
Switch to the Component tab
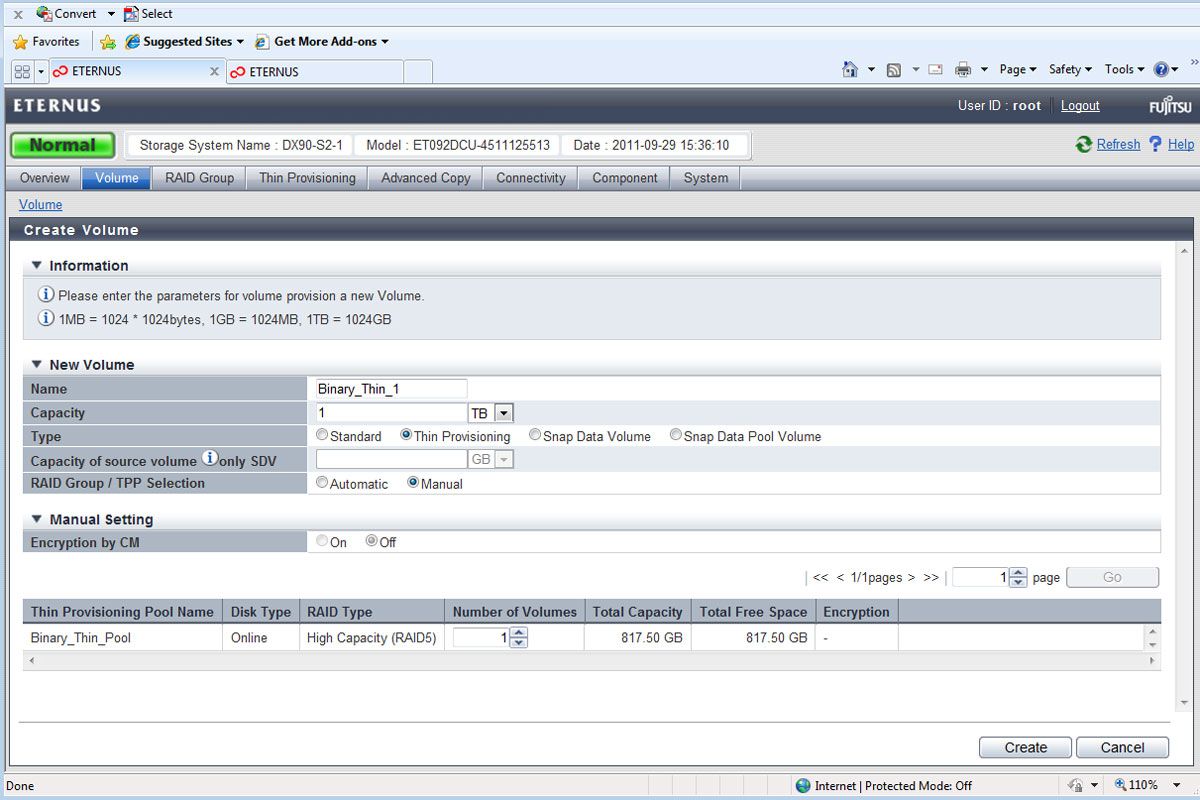[x=625, y=178]
